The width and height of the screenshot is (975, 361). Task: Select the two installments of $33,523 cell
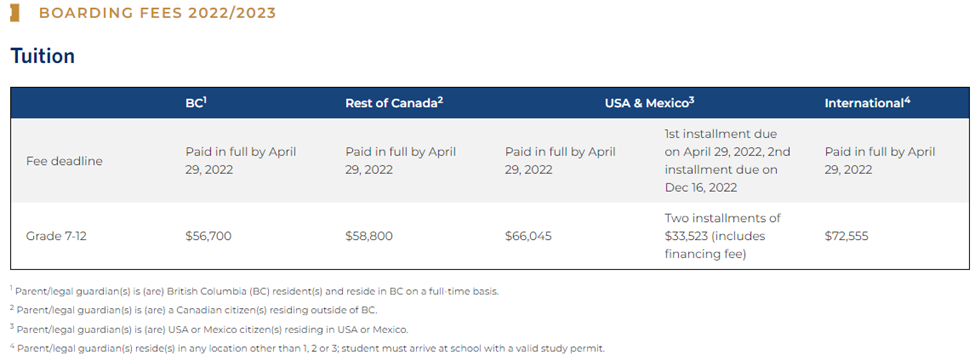723,236
